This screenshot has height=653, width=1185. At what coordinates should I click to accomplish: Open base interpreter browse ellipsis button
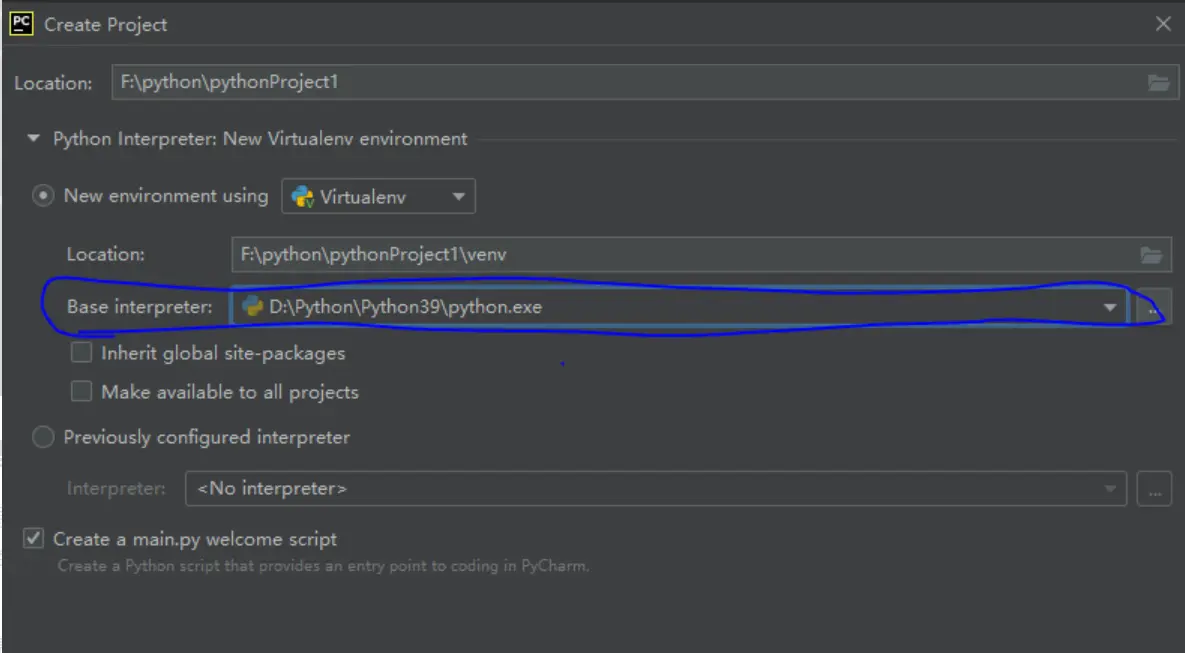pyautogui.click(x=1153, y=308)
